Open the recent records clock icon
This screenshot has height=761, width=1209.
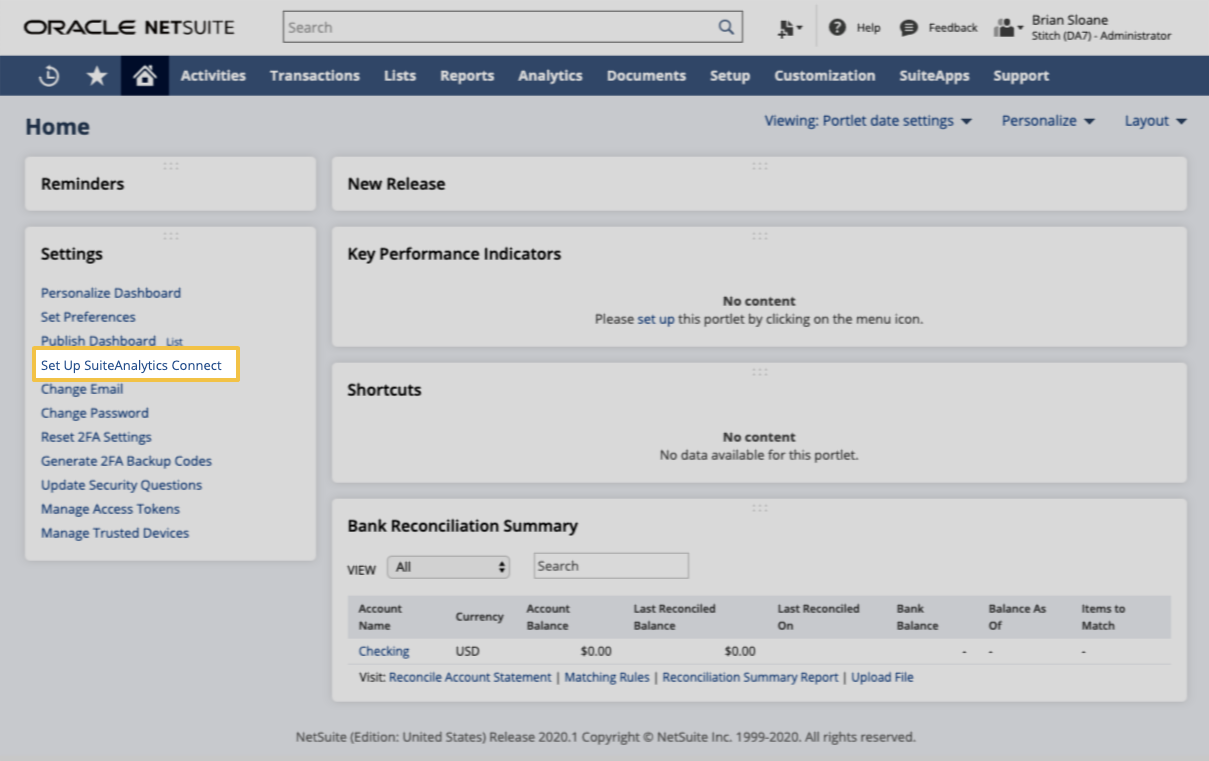tap(48, 75)
